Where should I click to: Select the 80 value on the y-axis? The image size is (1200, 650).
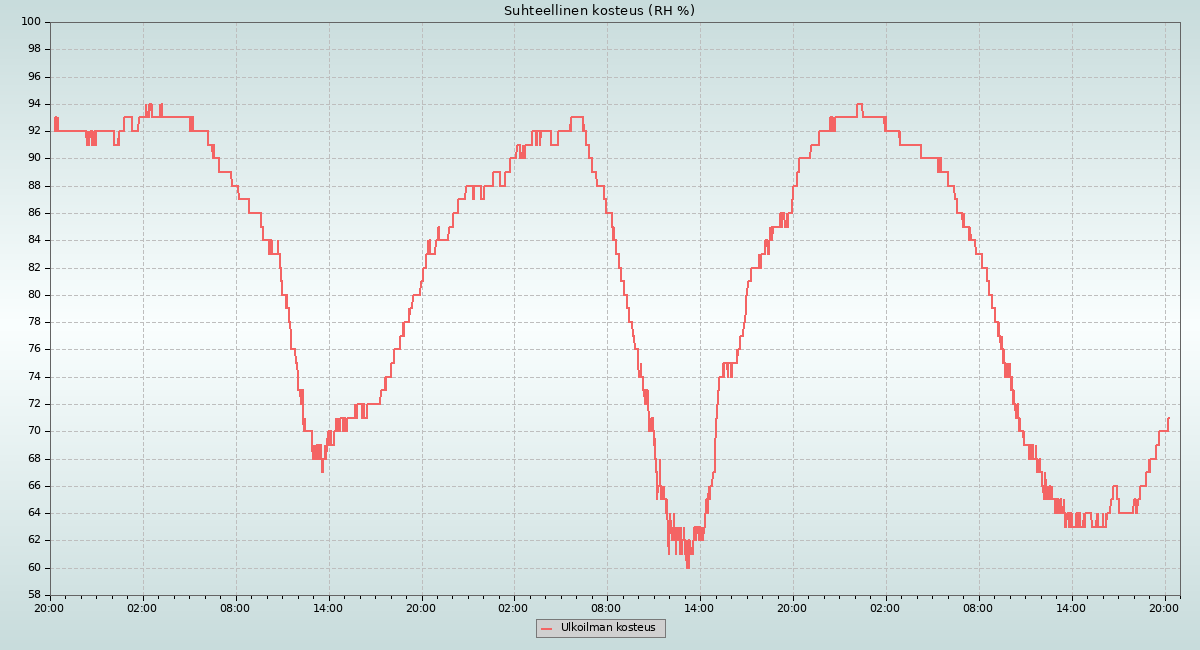(x=33, y=295)
